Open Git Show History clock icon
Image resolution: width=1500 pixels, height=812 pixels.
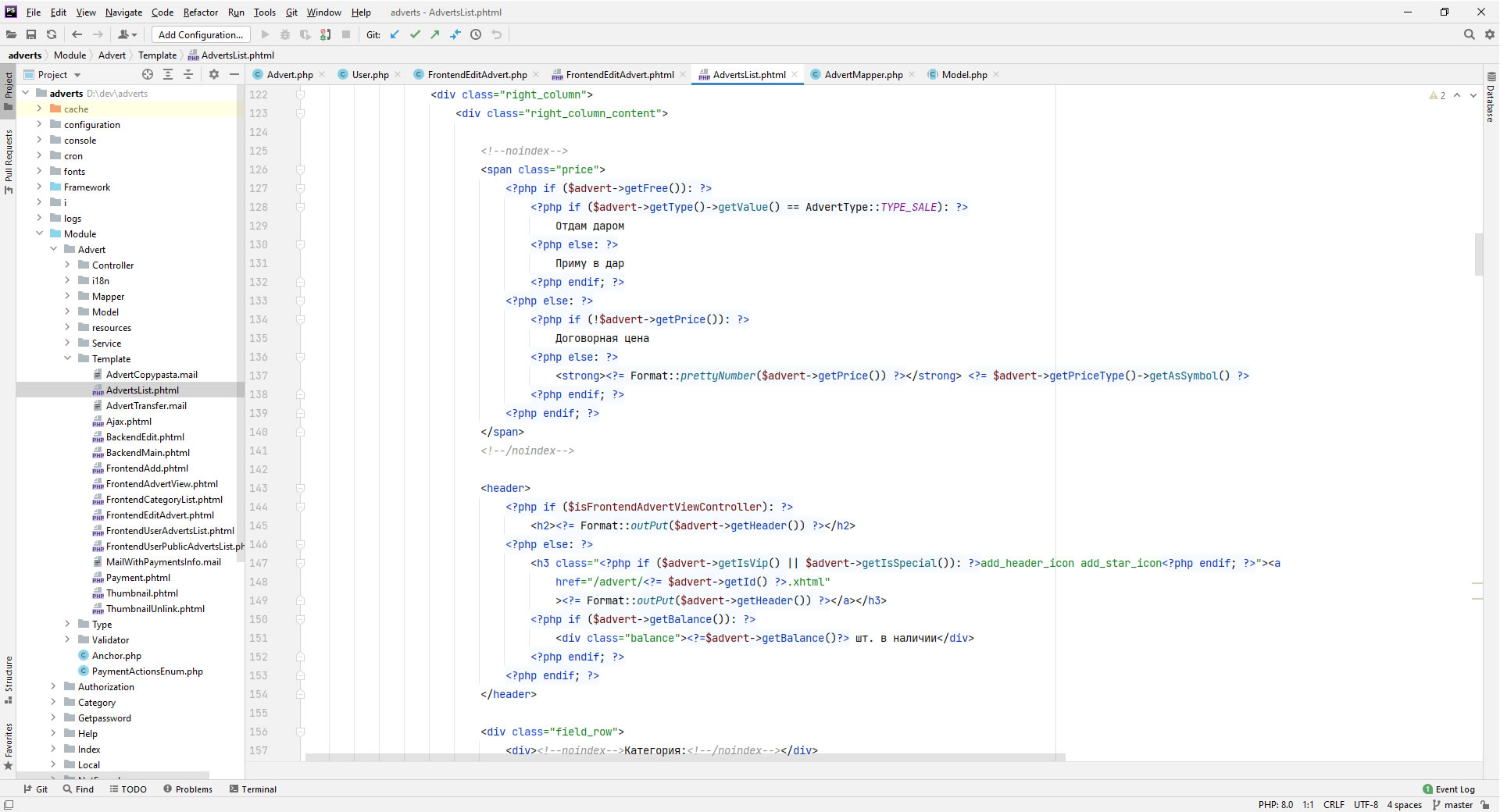tap(476, 34)
